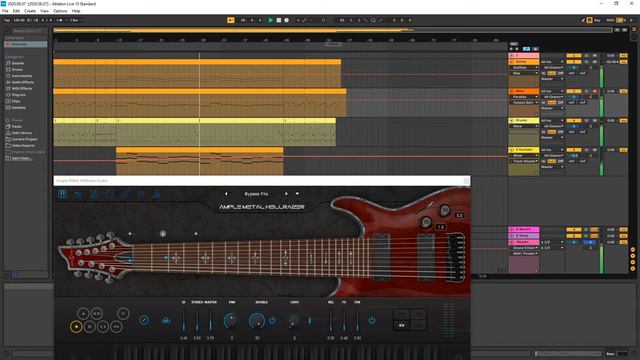Open the Options menu
The width and height of the screenshot is (640, 360).
[60, 11]
